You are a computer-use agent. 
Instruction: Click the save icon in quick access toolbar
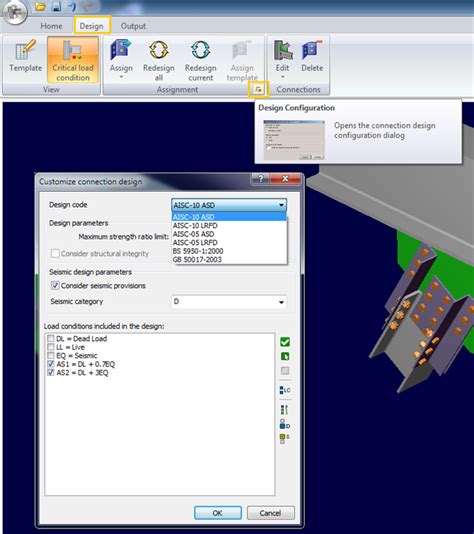click(56, 6)
